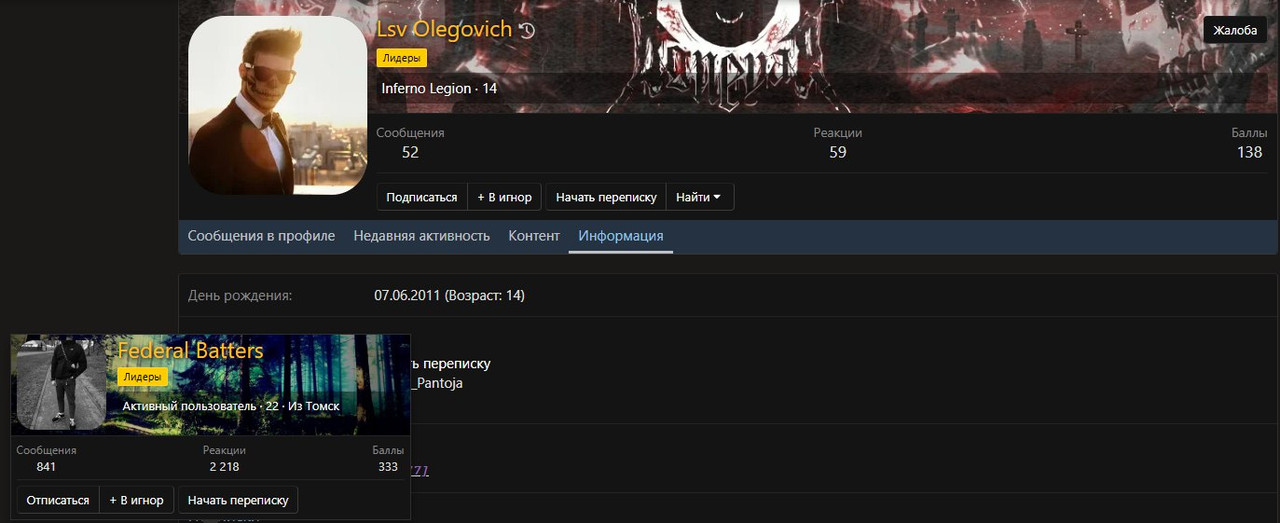Click the Лидеры badge in Federal Batters card
Viewport: 1280px width, 523px height.
143,377
